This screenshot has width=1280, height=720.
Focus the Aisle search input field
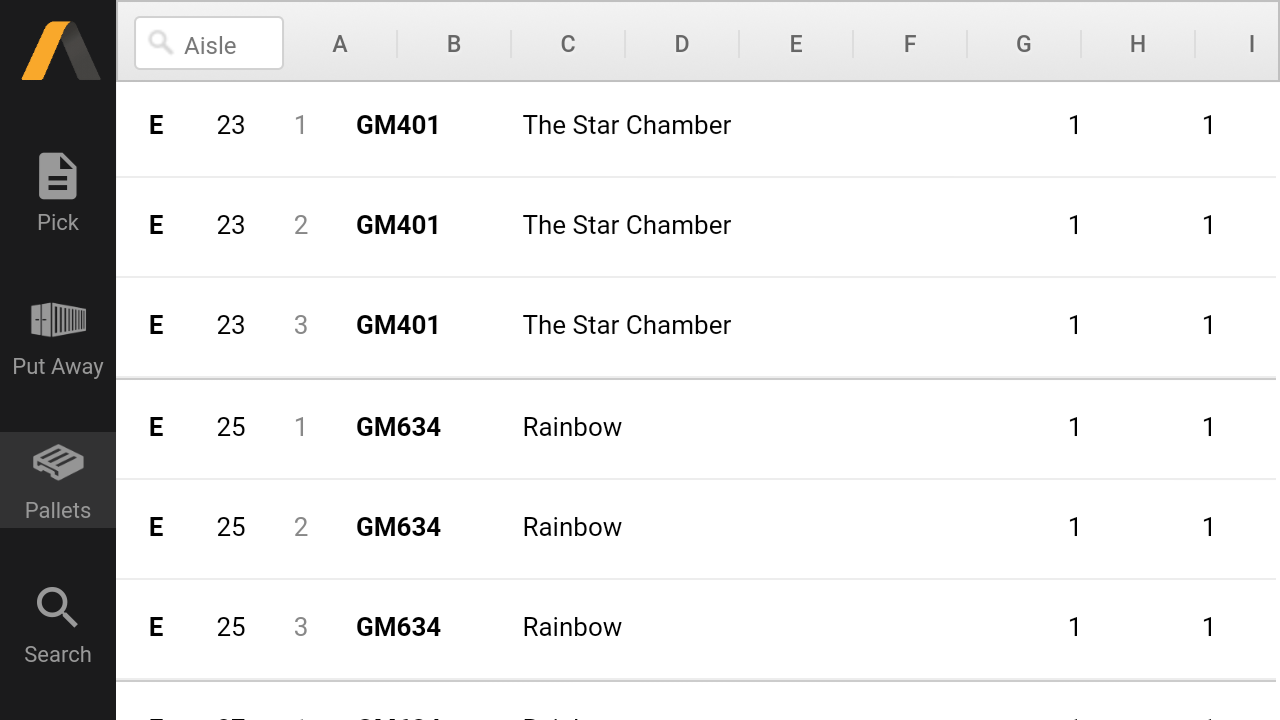click(209, 43)
